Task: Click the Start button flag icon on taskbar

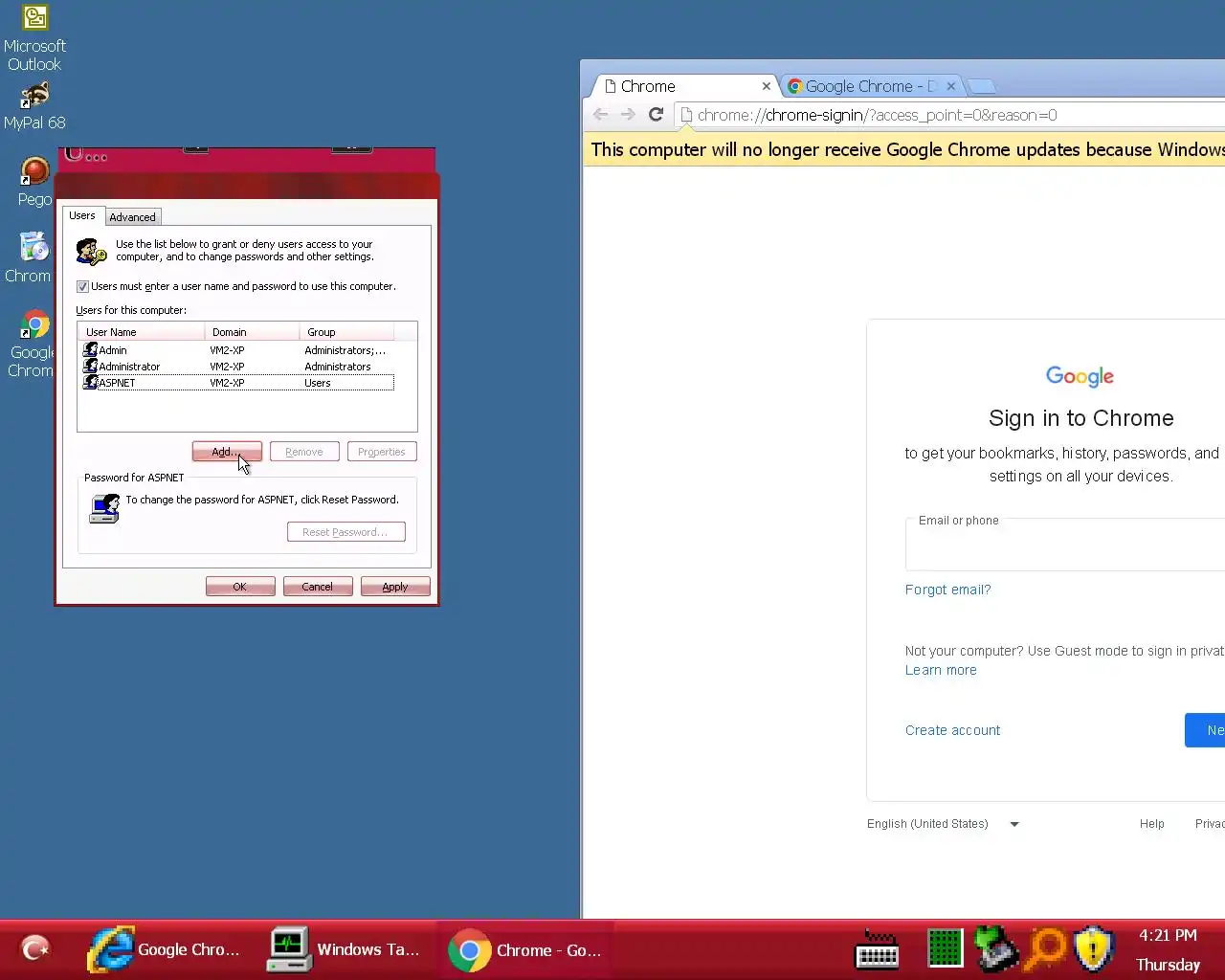Action: tap(35, 949)
